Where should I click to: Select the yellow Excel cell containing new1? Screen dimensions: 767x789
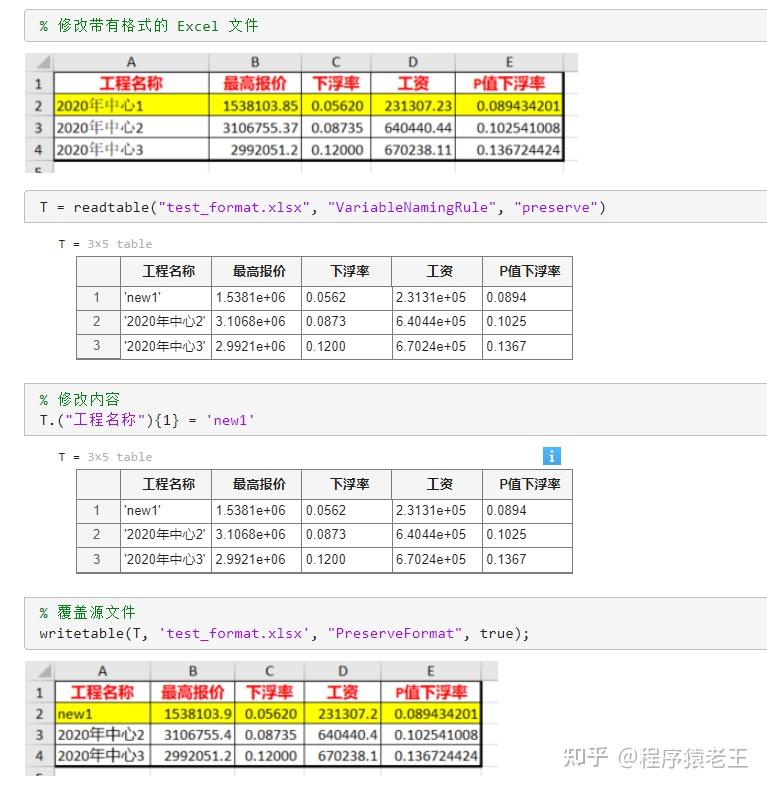pyautogui.click(x=103, y=714)
